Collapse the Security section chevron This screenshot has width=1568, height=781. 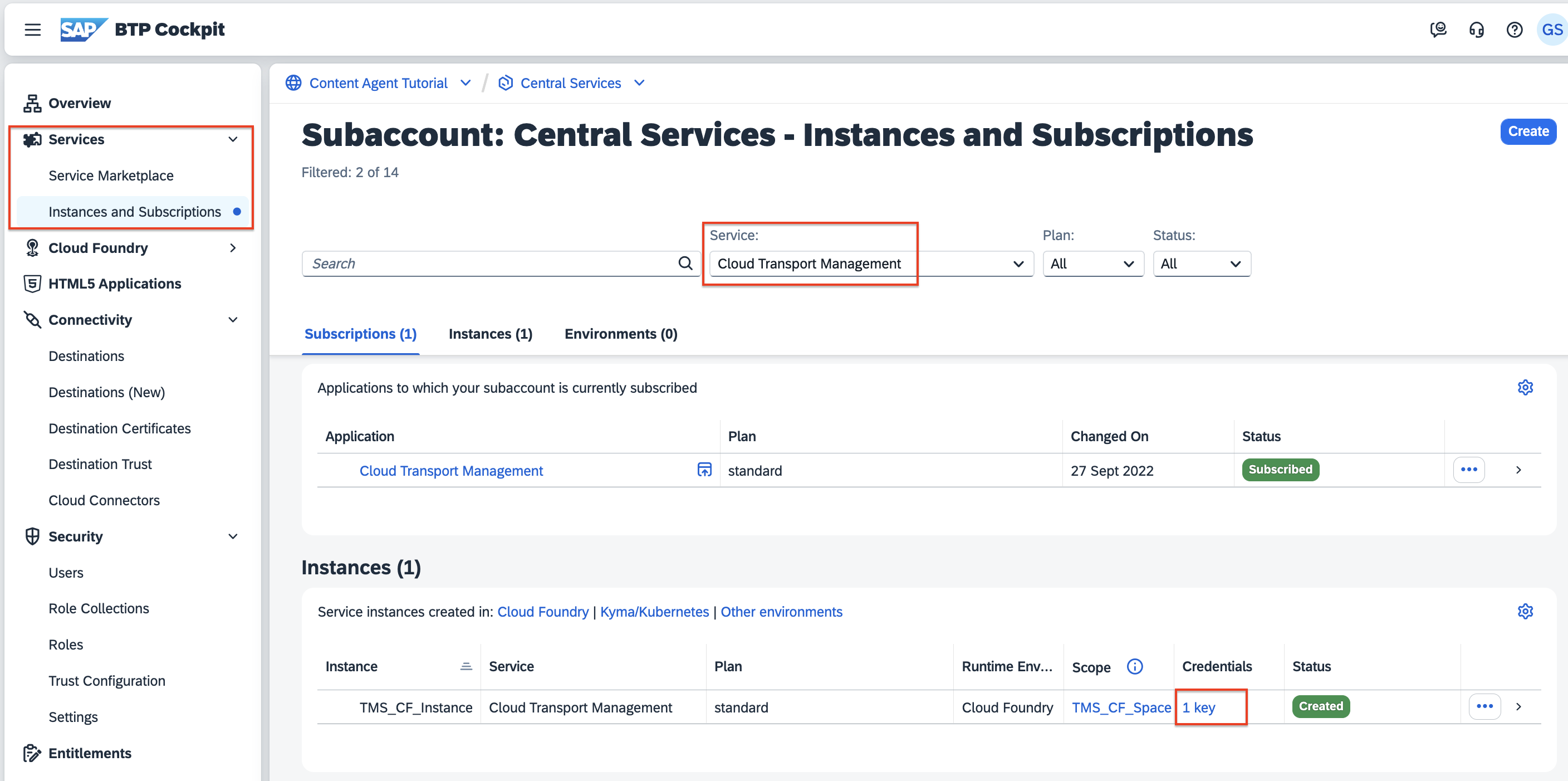pos(233,536)
